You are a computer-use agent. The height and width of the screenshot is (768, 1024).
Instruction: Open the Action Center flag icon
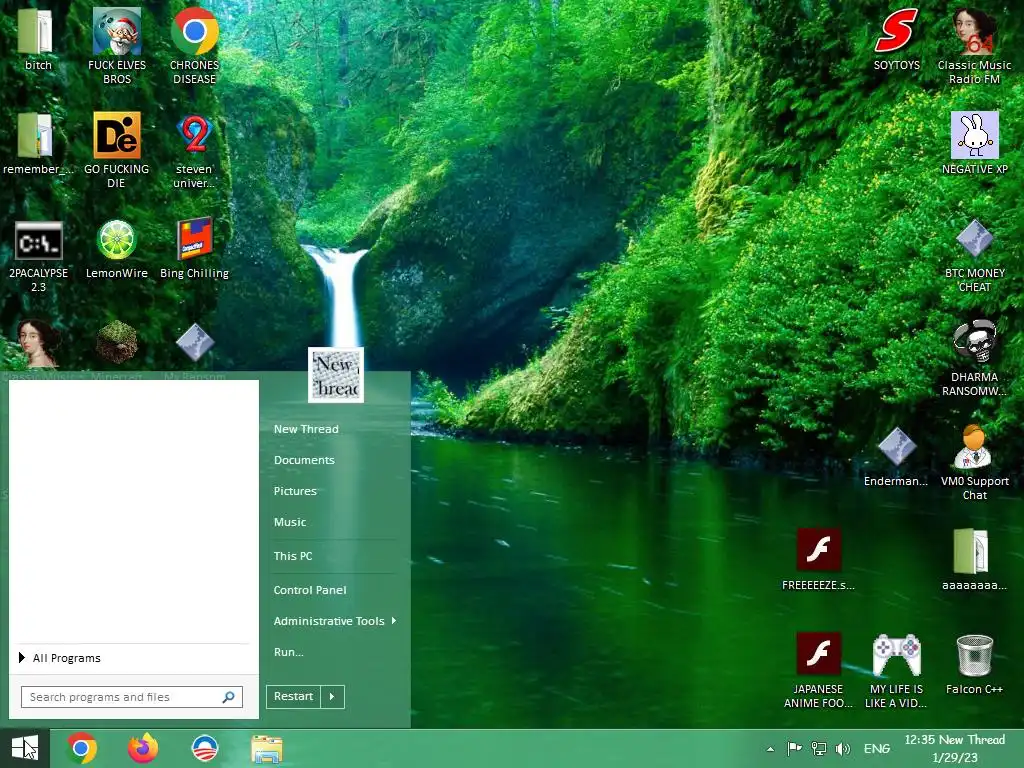click(x=794, y=748)
